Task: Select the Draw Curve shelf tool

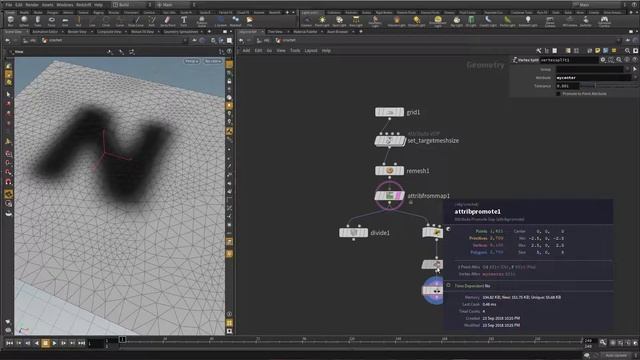Action: (x=136, y=20)
